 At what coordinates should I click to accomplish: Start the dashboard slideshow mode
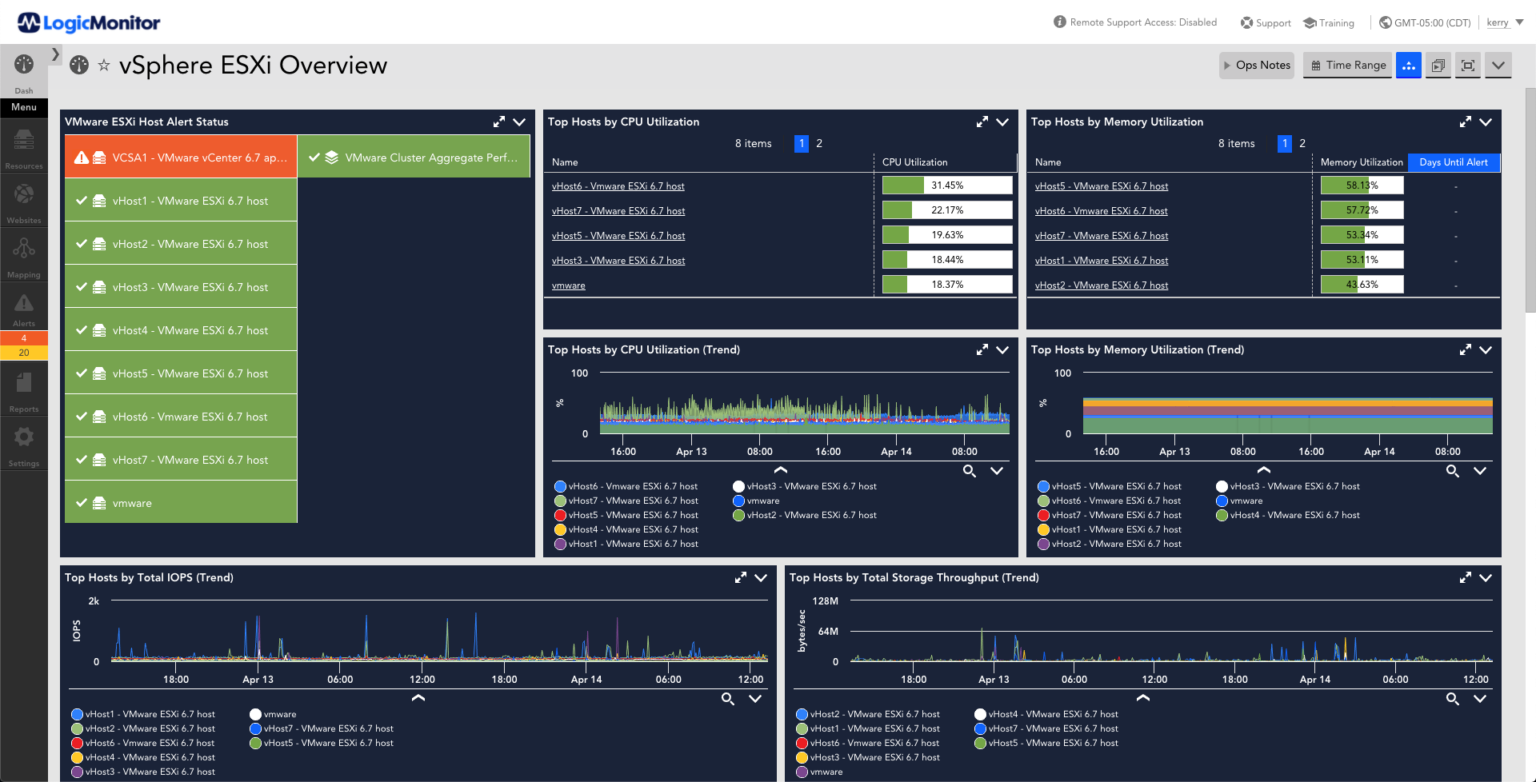(1437, 65)
